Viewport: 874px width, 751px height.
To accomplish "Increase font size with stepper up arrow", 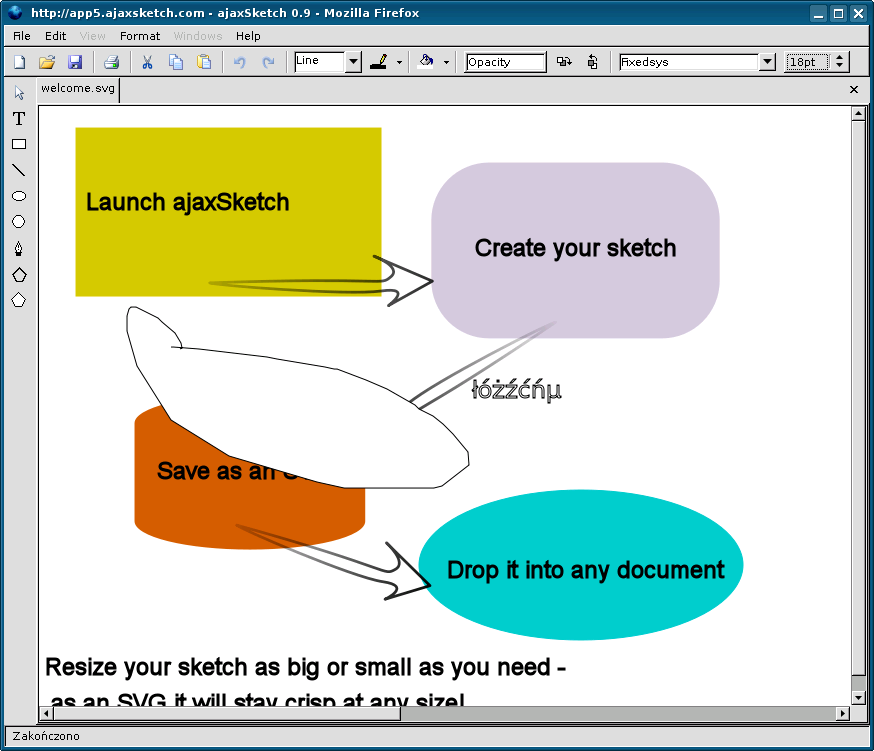I will 840,57.
